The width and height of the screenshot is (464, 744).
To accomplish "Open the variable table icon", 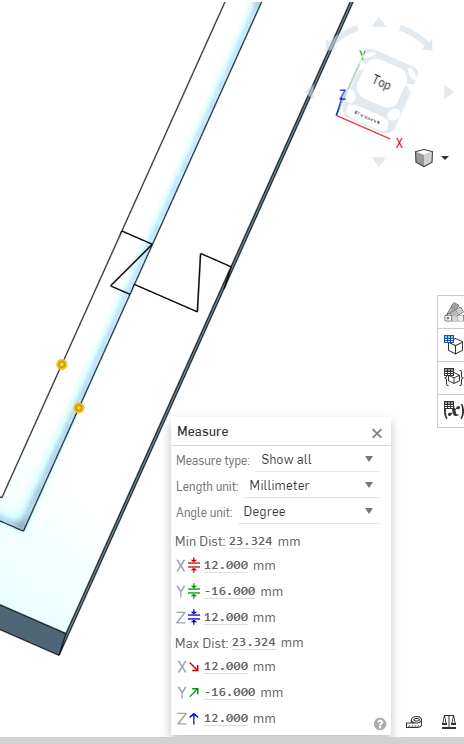I will tap(452, 409).
